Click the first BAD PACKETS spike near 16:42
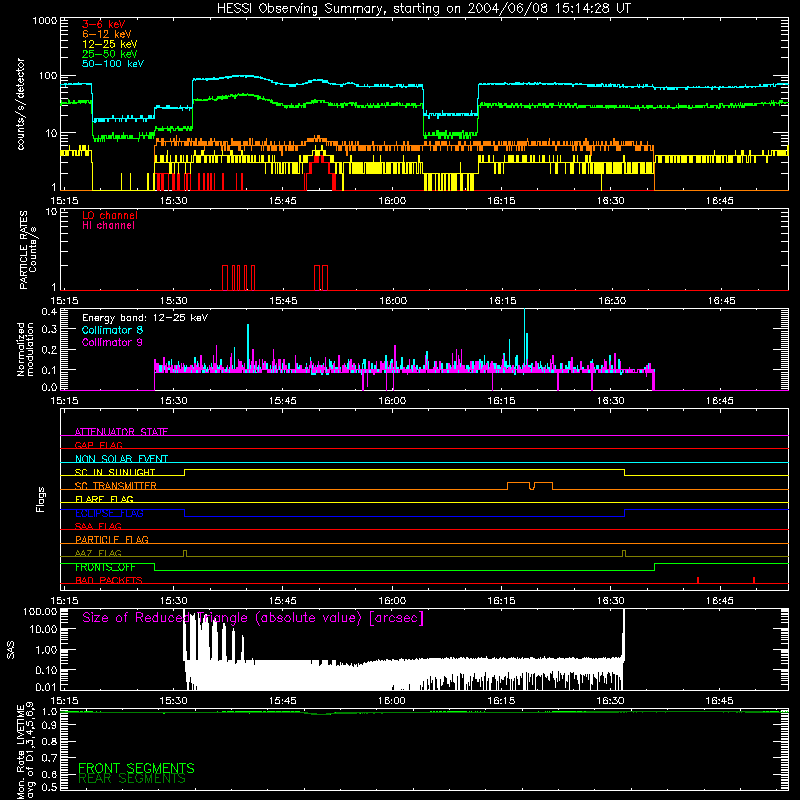This screenshot has width=800, height=800. click(x=697, y=580)
